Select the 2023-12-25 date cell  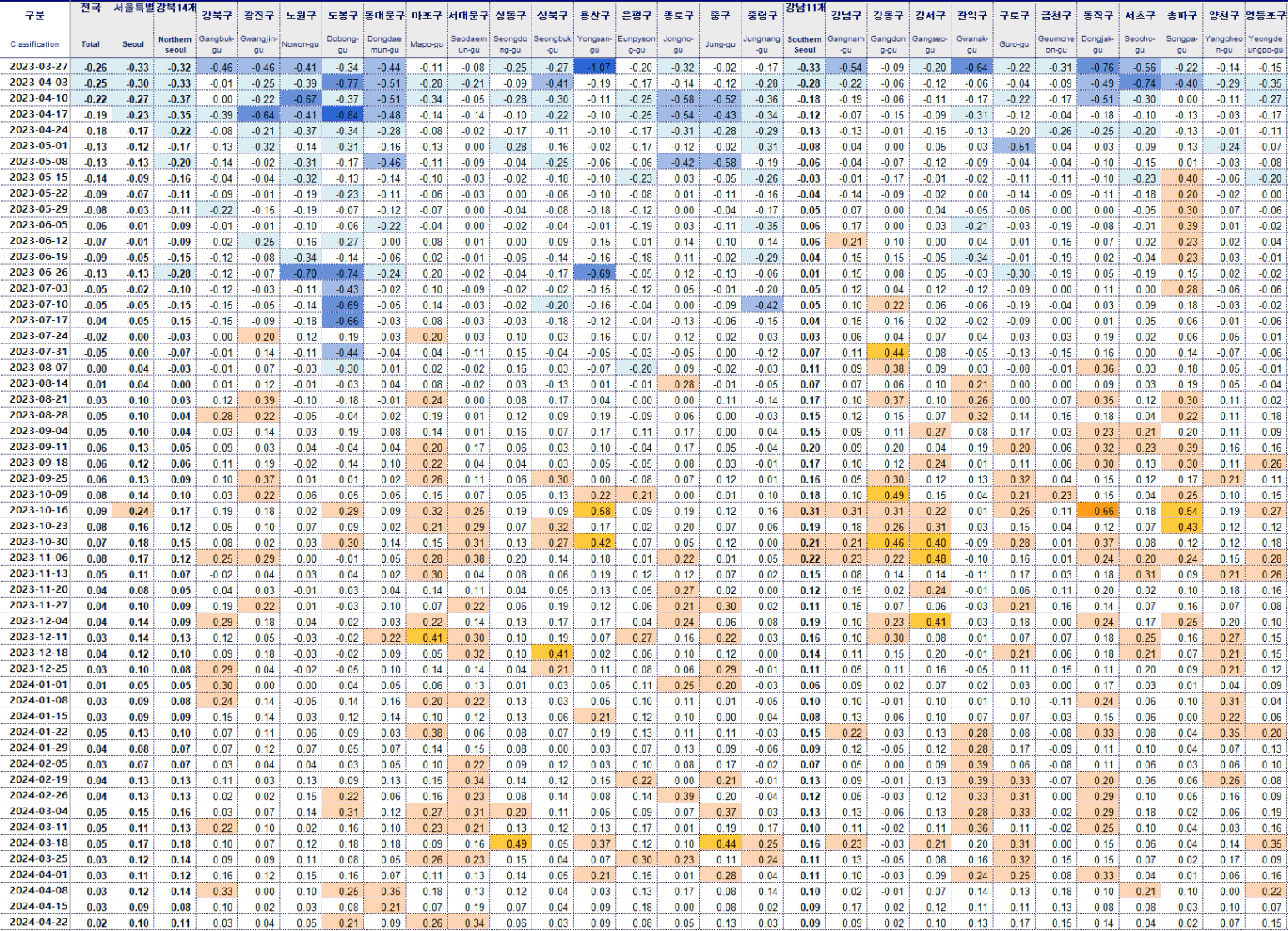click(x=35, y=668)
